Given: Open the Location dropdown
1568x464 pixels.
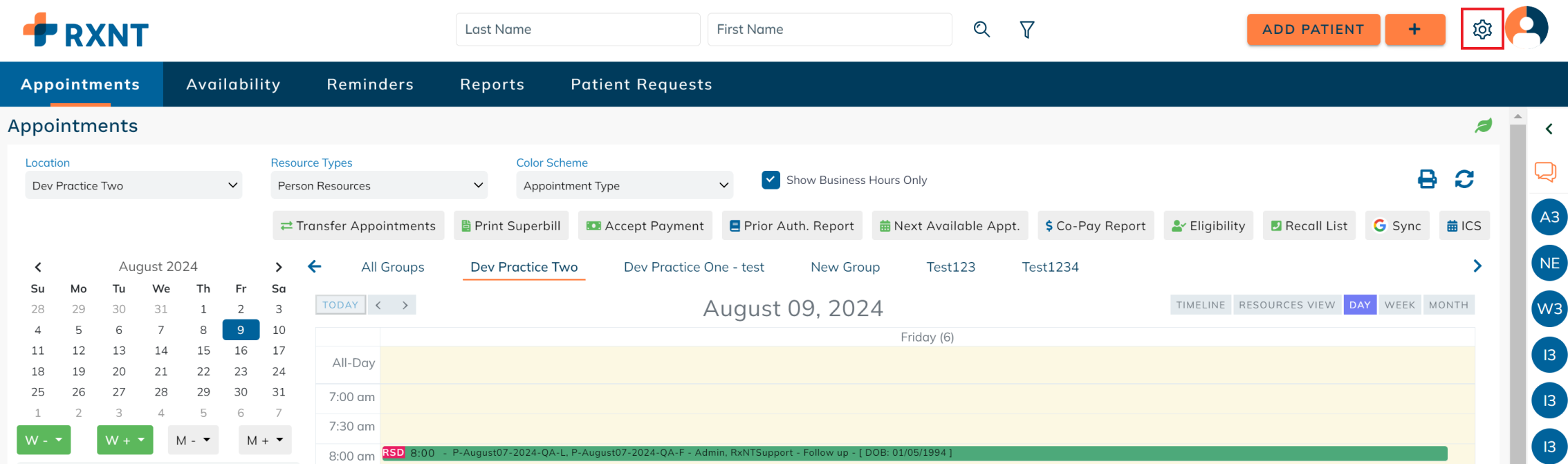Looking at the screenshot, I should tap(133, 185).
